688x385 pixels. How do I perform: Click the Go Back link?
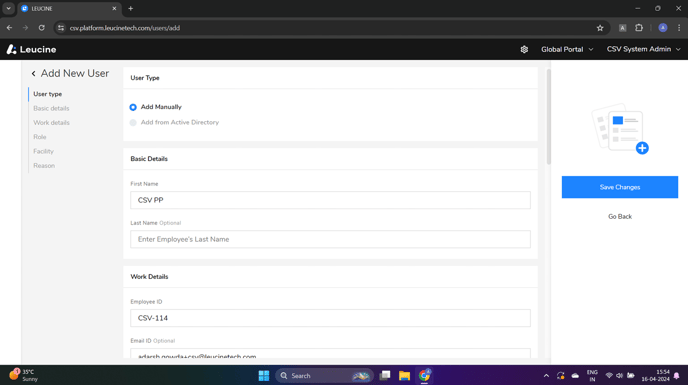[x=620, y=216]
